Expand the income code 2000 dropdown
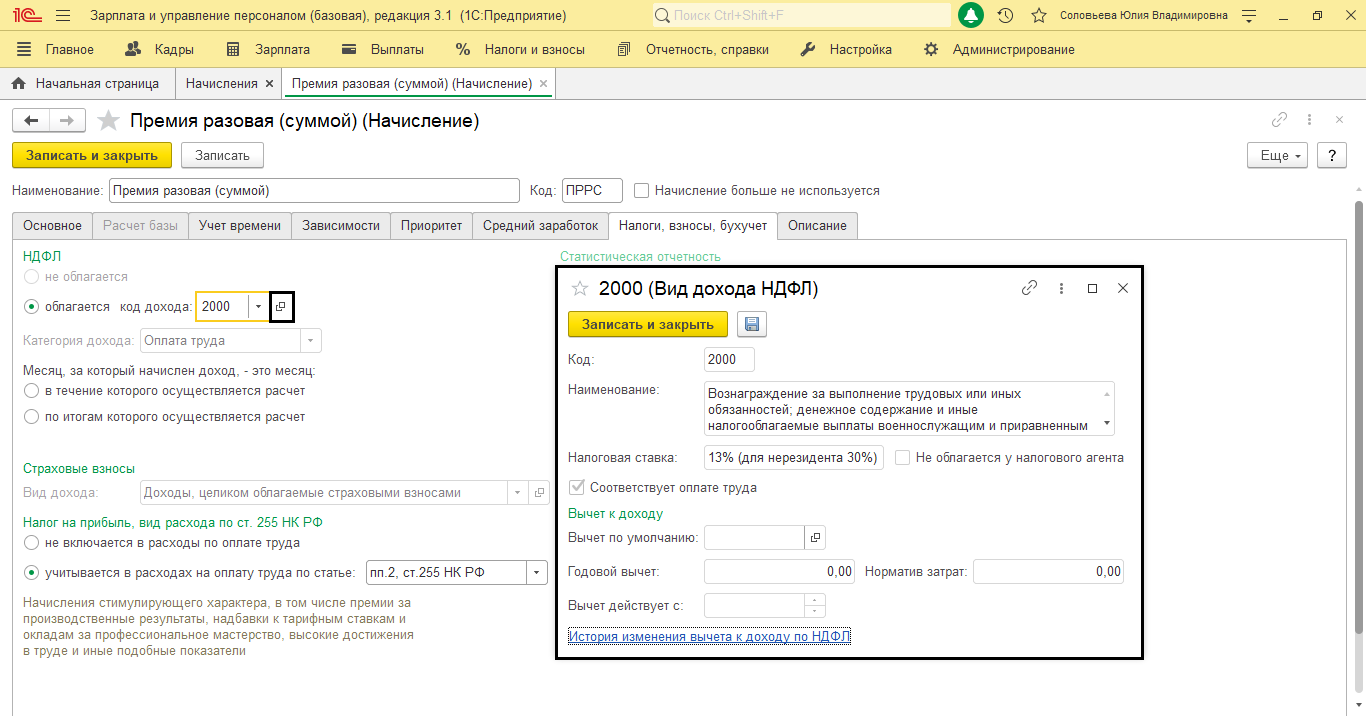Viewport: 1366px width, 728px height. pyautogui.click(x=258, y=307)
